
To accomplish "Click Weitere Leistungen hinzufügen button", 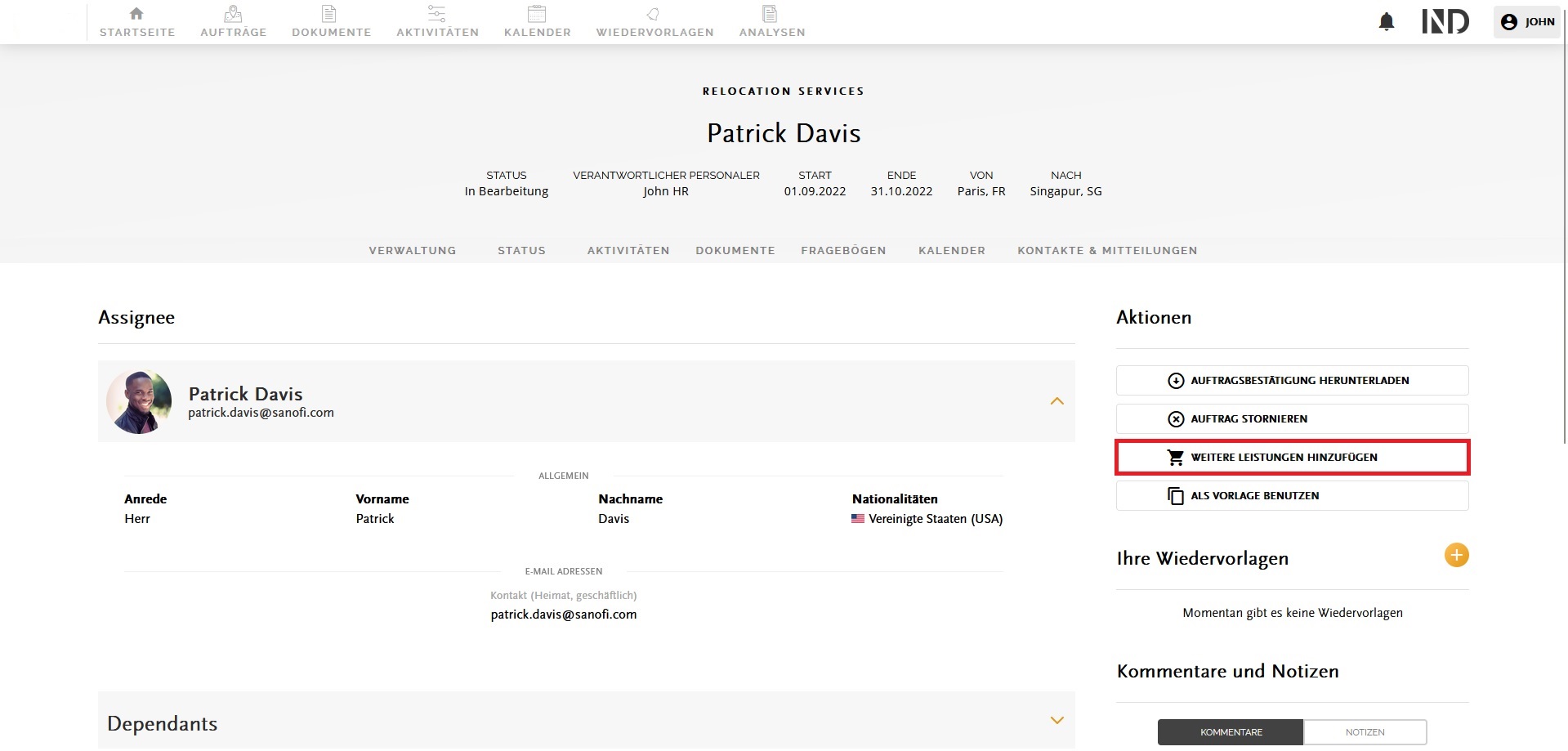I will click(x=1292, y=458).
